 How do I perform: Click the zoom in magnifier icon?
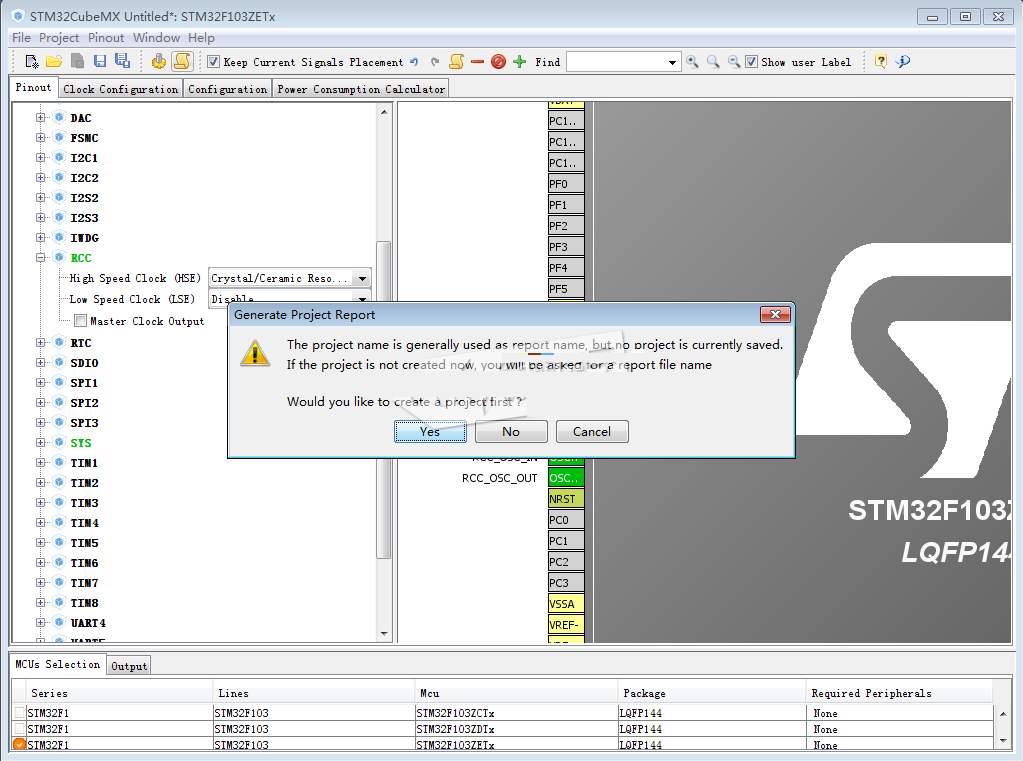(x=692, y=61)
